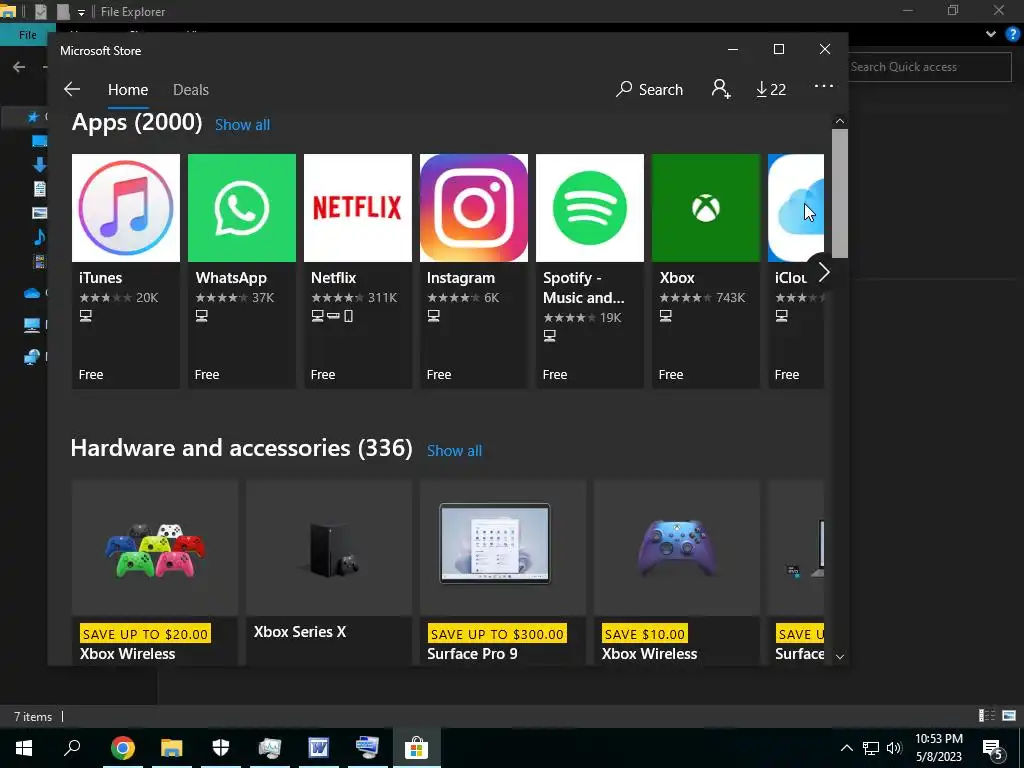Viewport: 1024px width, 768px height.
Task: Open the iTunes app tile
Action: [125, 271]
